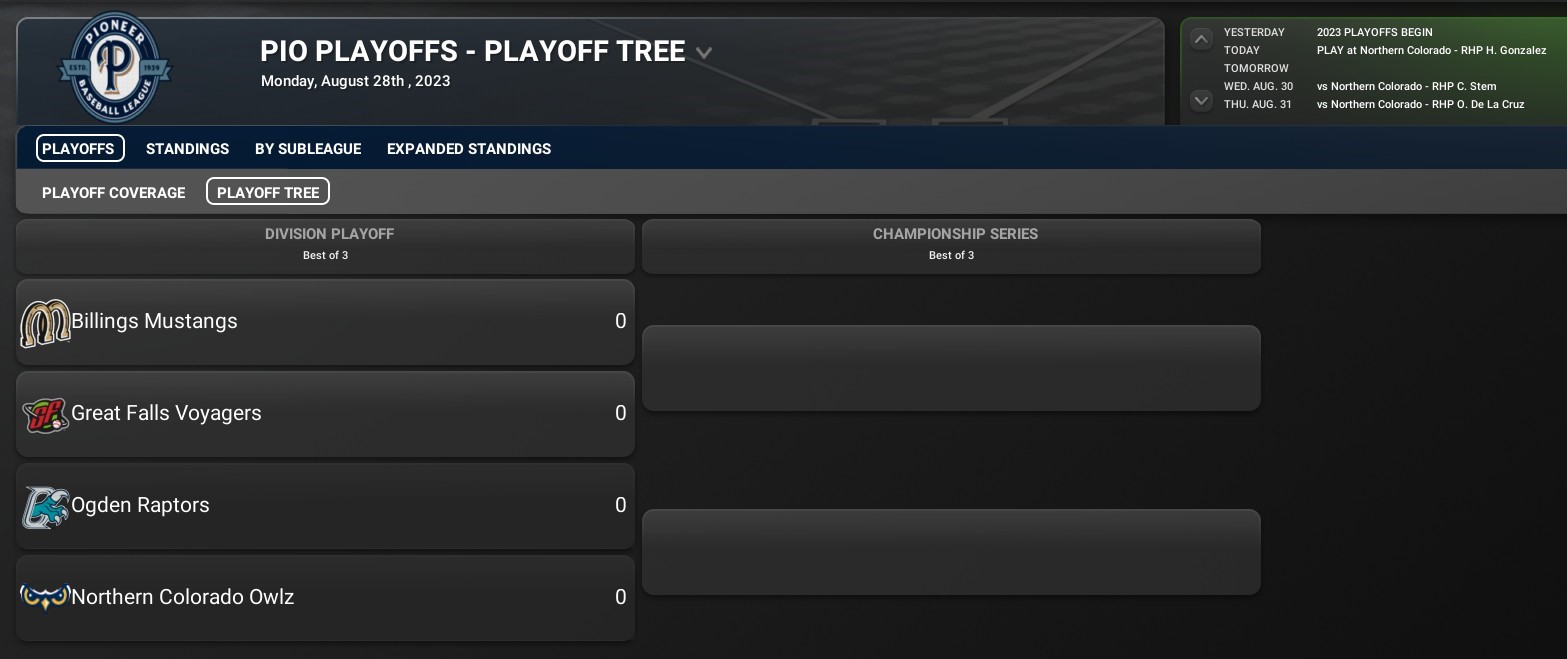Viewport: 1567px width, 659px height.
Task: Open the Northern Colorado Owlz team link
Action: pos(183,598)
